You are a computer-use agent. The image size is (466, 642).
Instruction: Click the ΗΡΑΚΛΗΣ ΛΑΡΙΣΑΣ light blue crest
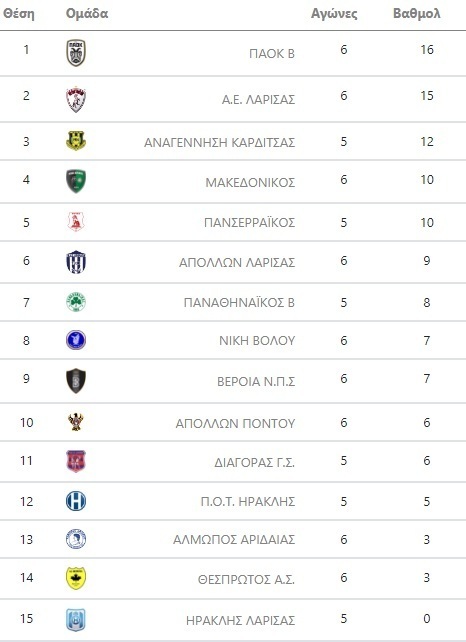pos(76,619)
